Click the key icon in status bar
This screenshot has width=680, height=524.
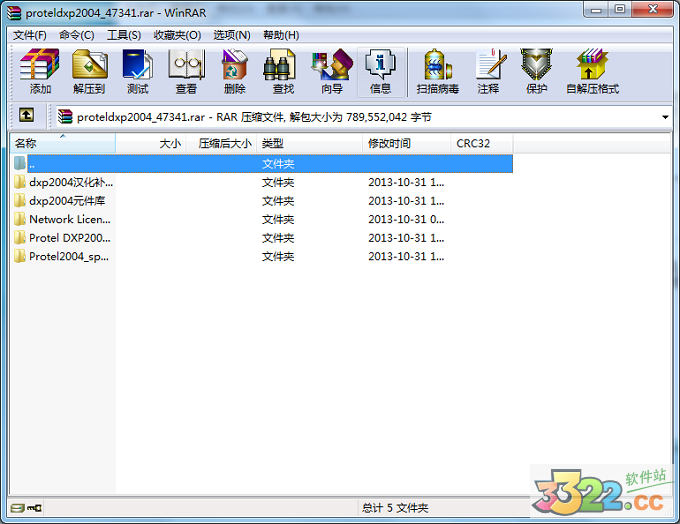click(x=34, y=508)
